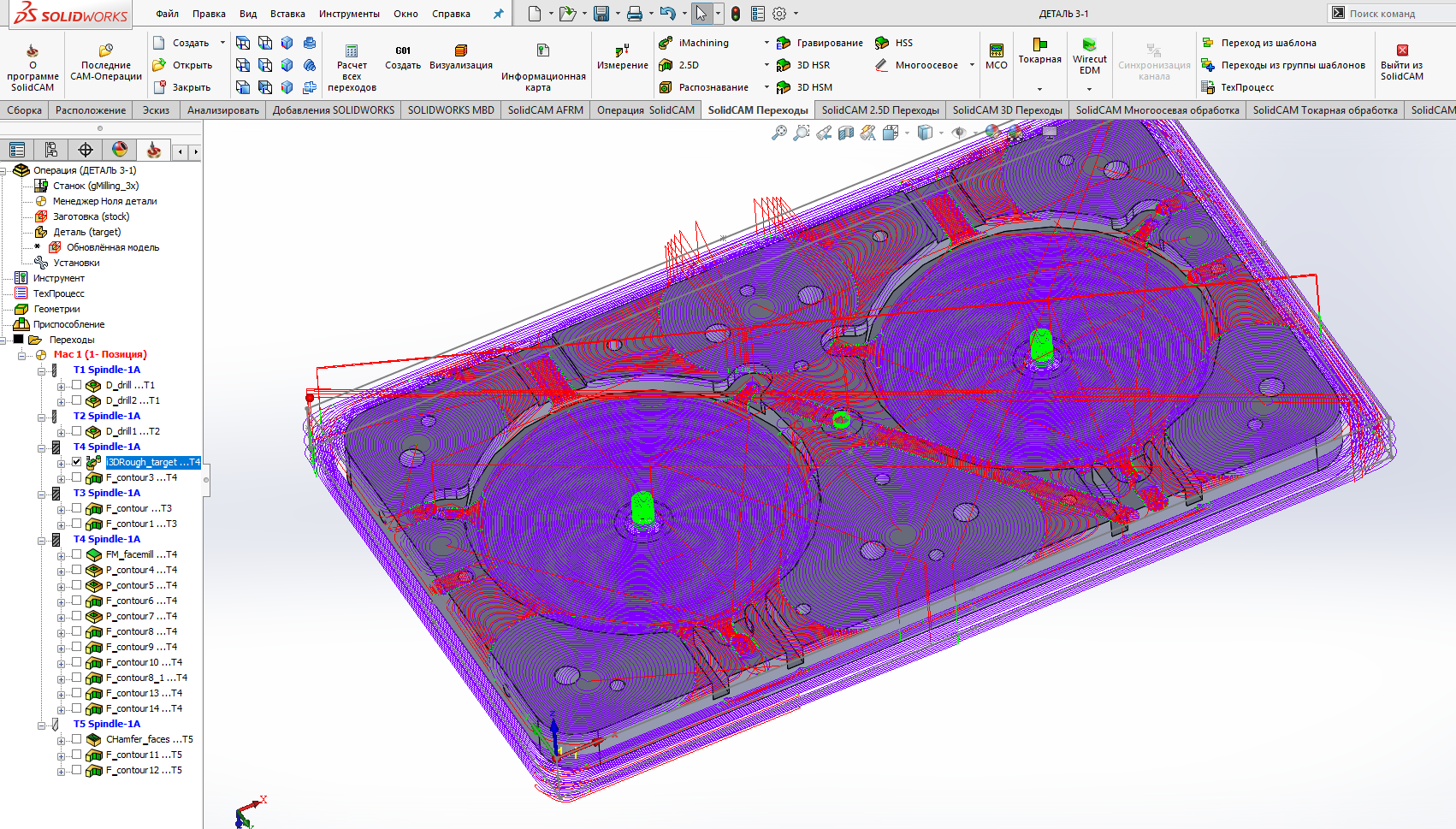Click Переход из шаблона

1258,43
